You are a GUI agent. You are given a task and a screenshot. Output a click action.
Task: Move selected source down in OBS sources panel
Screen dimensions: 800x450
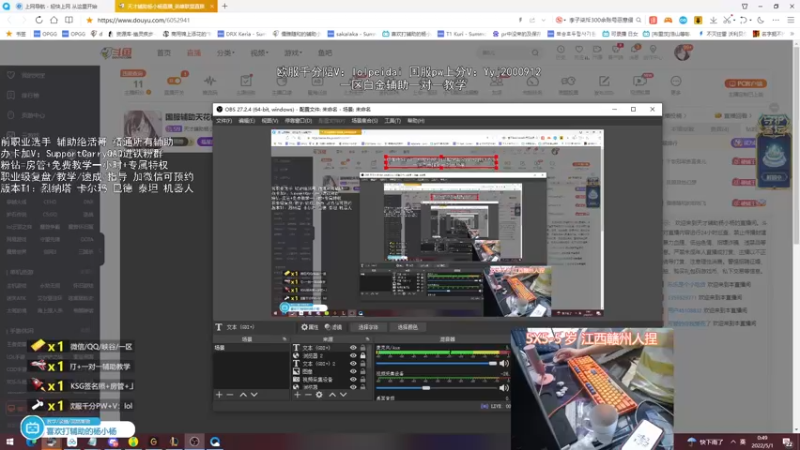click(x=343, y=394)
